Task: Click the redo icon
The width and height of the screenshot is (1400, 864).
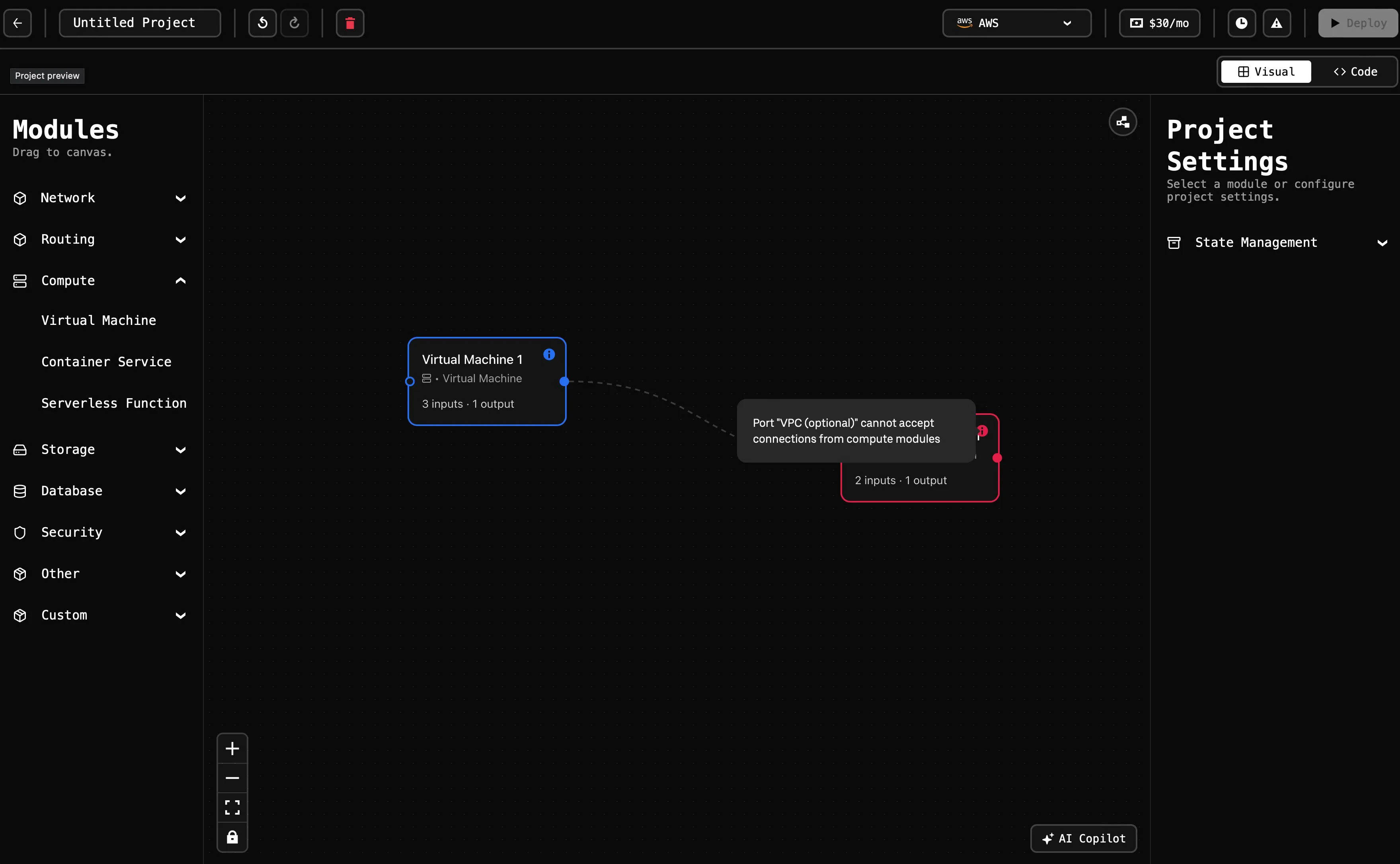Action: click(294, 23)
